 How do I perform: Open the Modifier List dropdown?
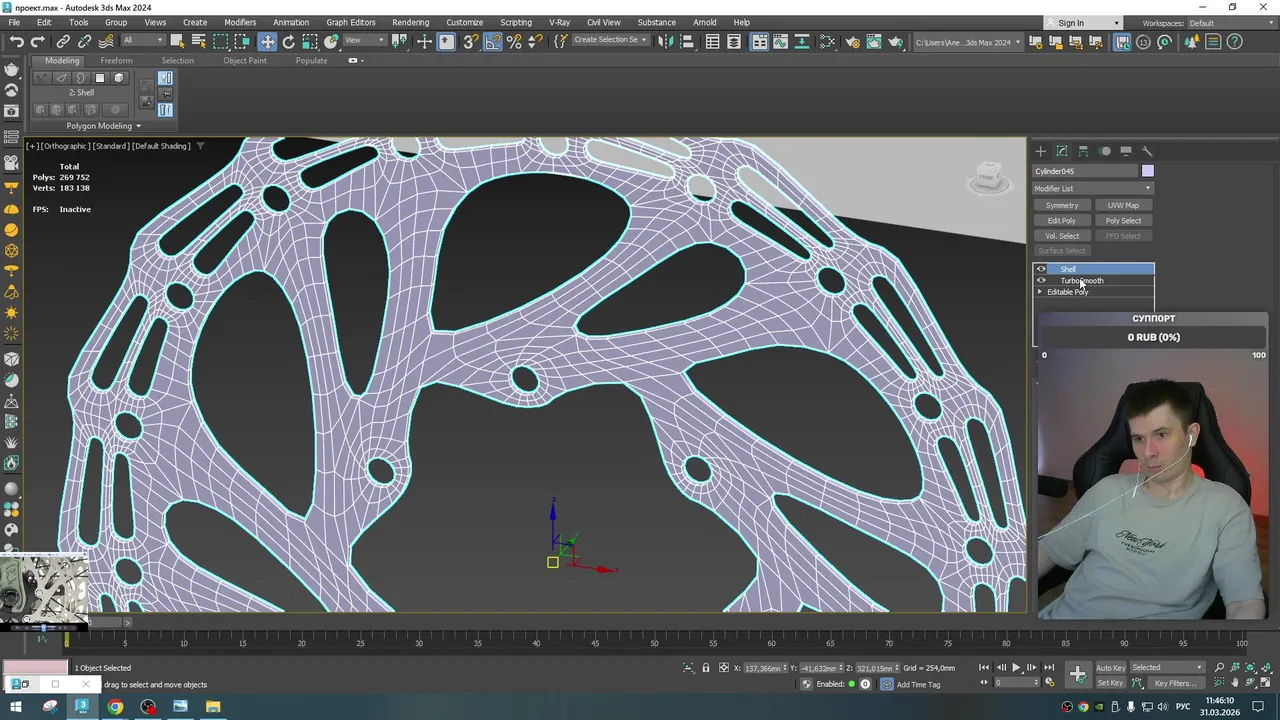pyautogui.click(x=1092, y=189)
